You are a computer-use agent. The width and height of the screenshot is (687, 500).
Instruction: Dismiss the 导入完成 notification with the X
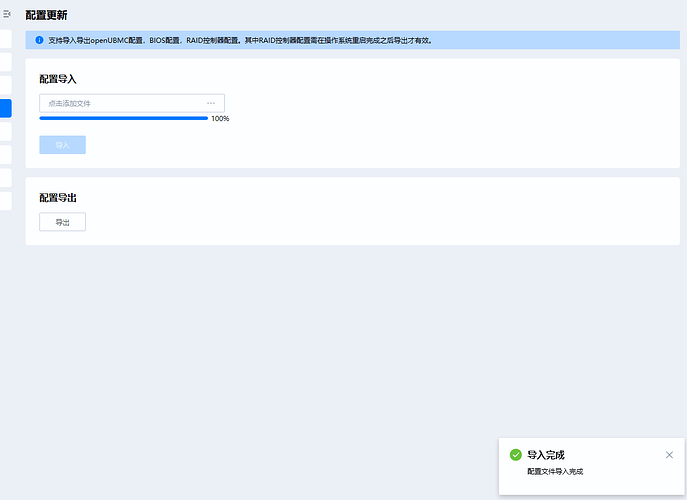[x=669, y=455]
